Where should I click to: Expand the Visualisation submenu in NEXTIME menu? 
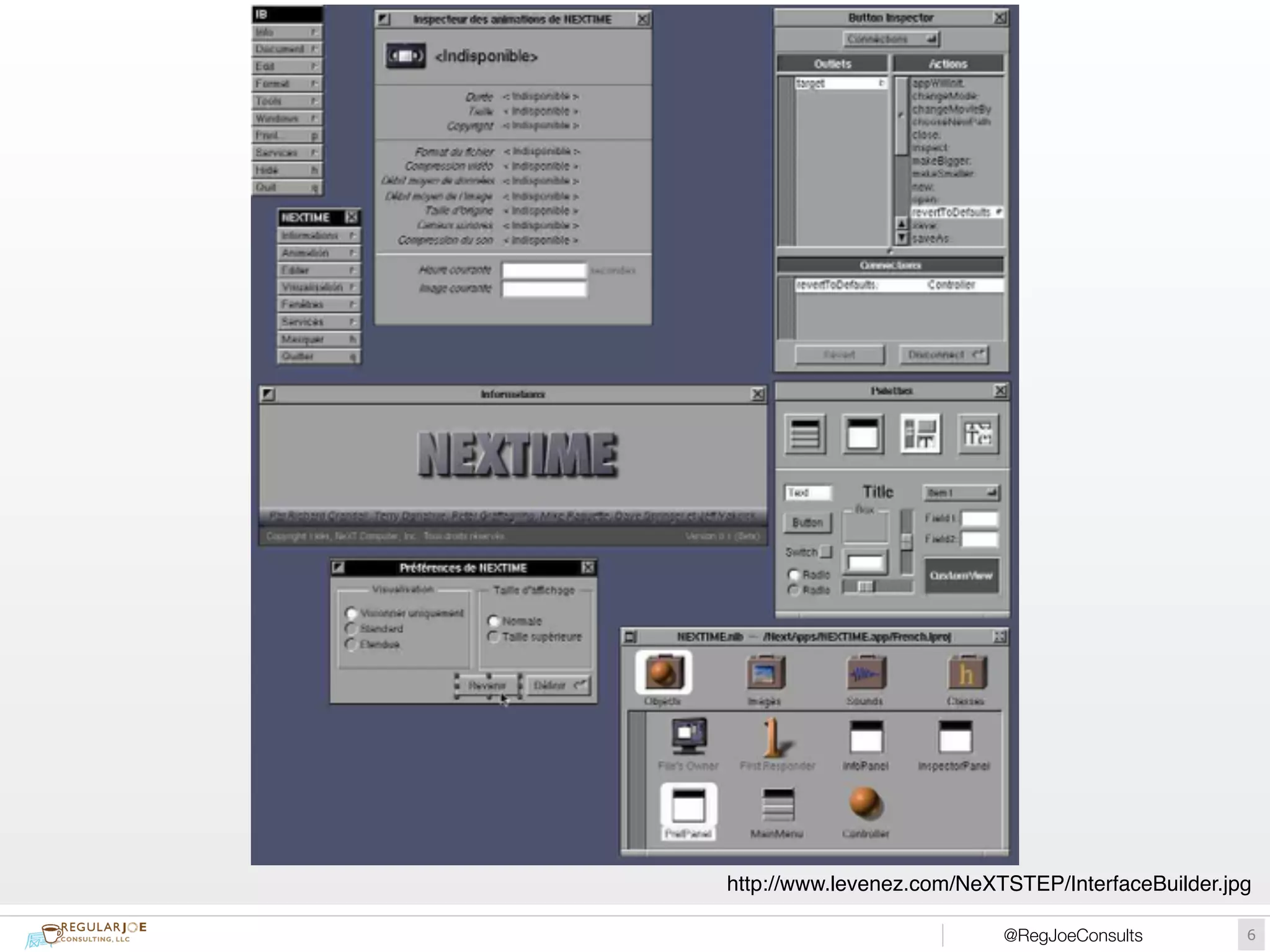click(x=319, y=288)
